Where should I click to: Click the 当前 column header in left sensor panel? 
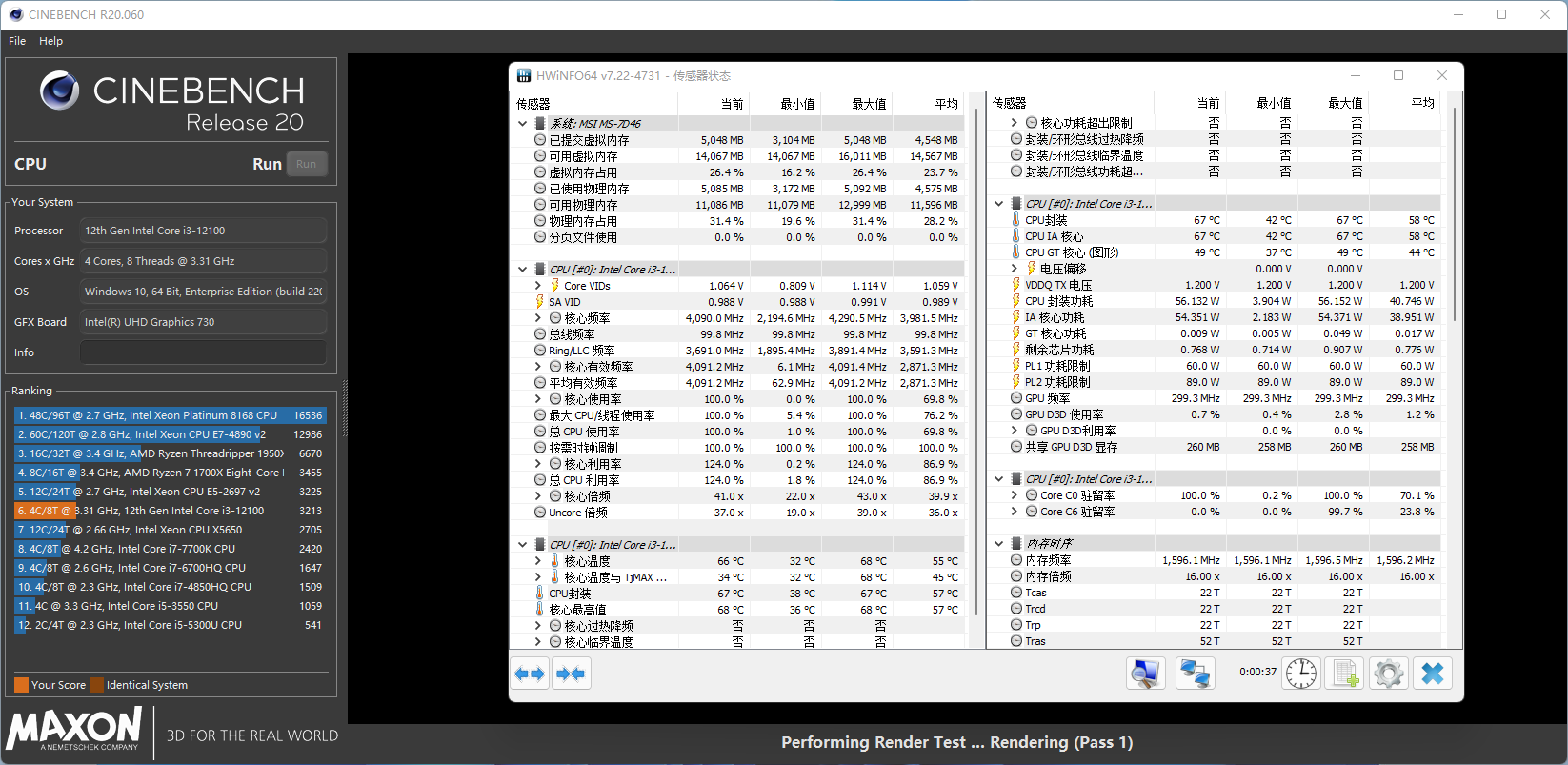tap(714, 104)
